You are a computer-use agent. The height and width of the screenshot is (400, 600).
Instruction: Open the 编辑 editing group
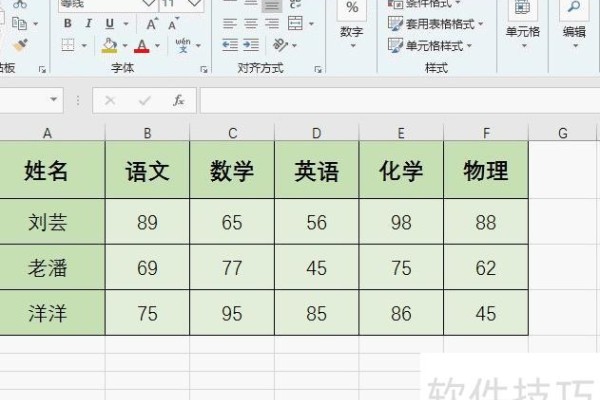[x=574, y=25]
